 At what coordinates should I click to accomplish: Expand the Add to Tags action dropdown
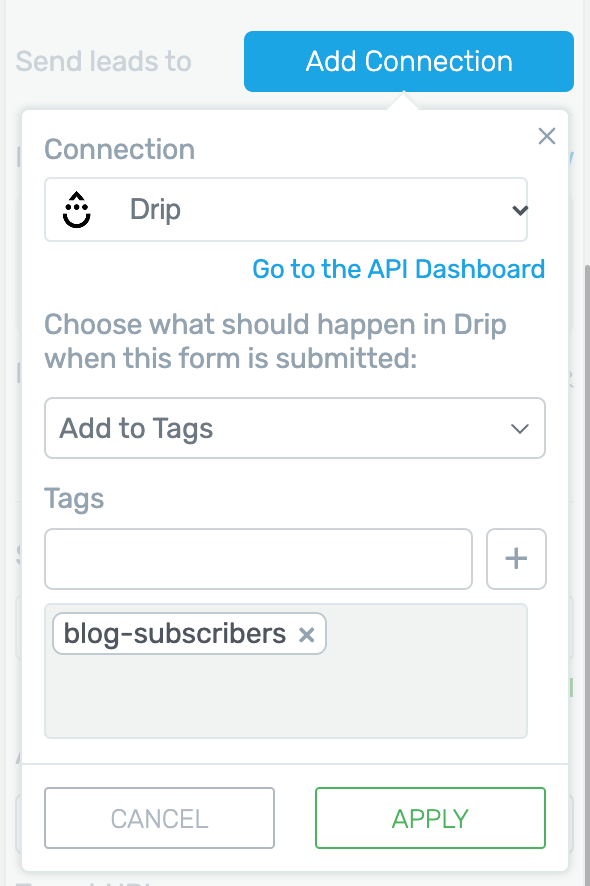(295, 428)
